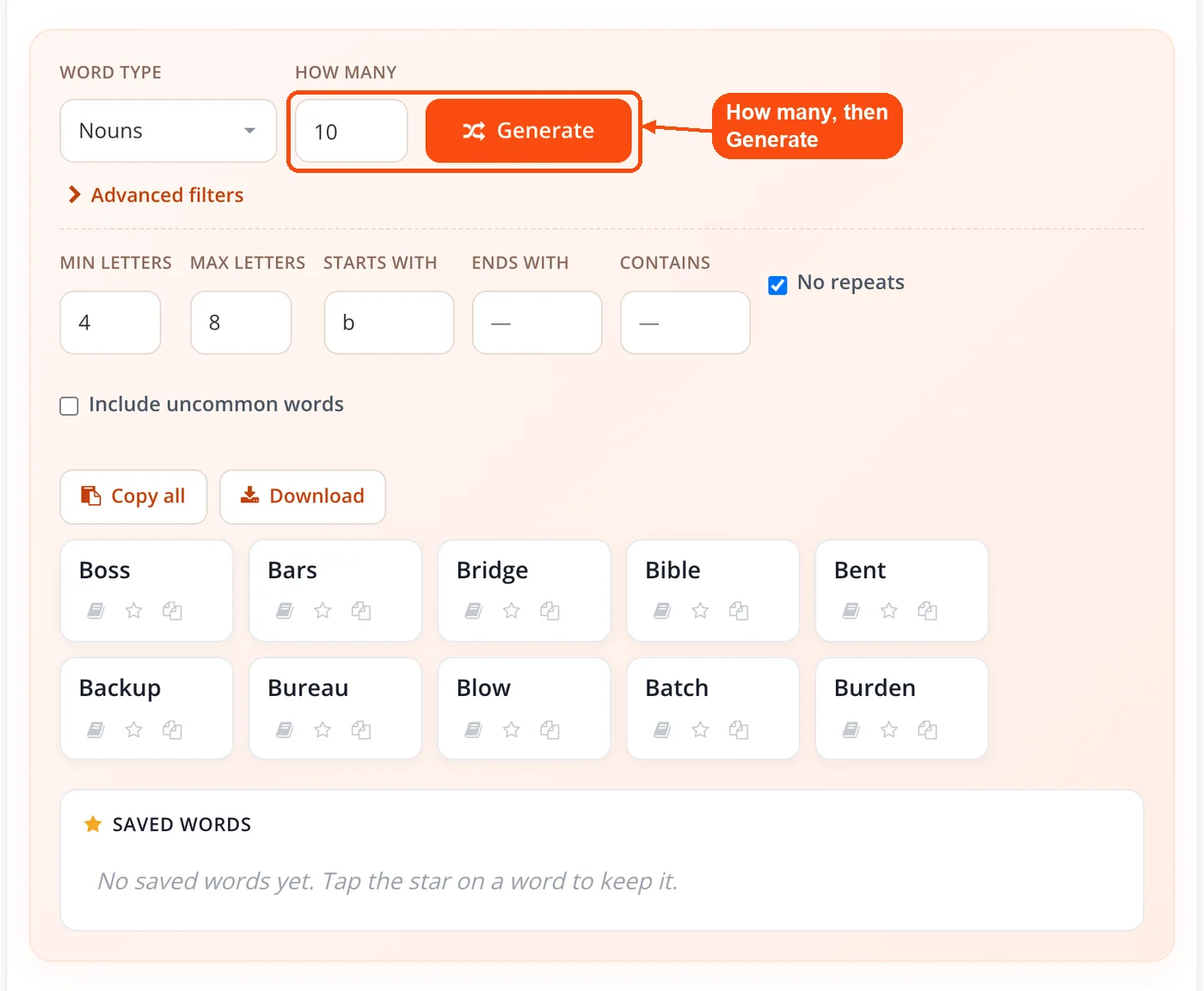Star the word Batch

(x=700, y=729)
